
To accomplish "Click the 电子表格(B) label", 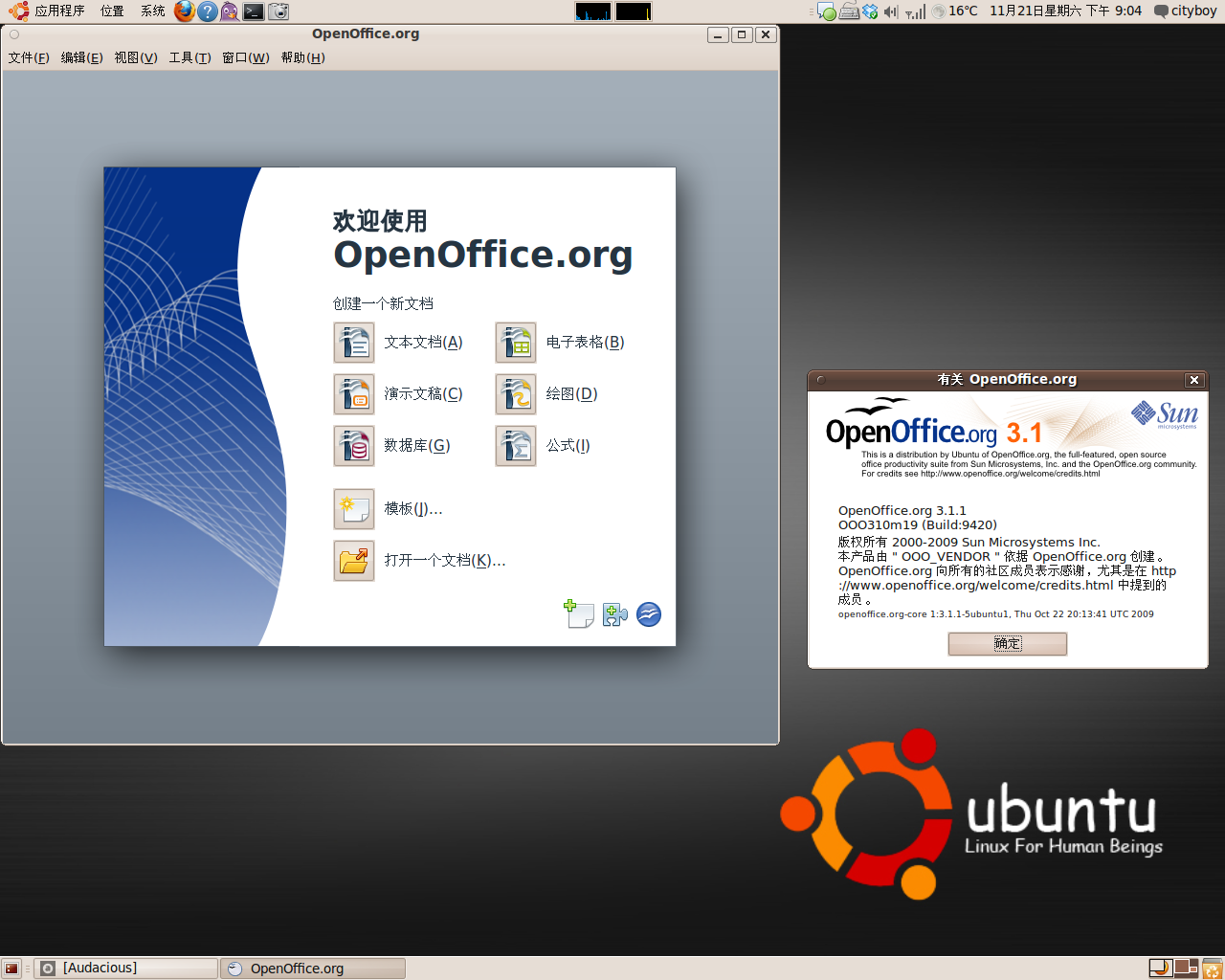I will coord(586,343).
